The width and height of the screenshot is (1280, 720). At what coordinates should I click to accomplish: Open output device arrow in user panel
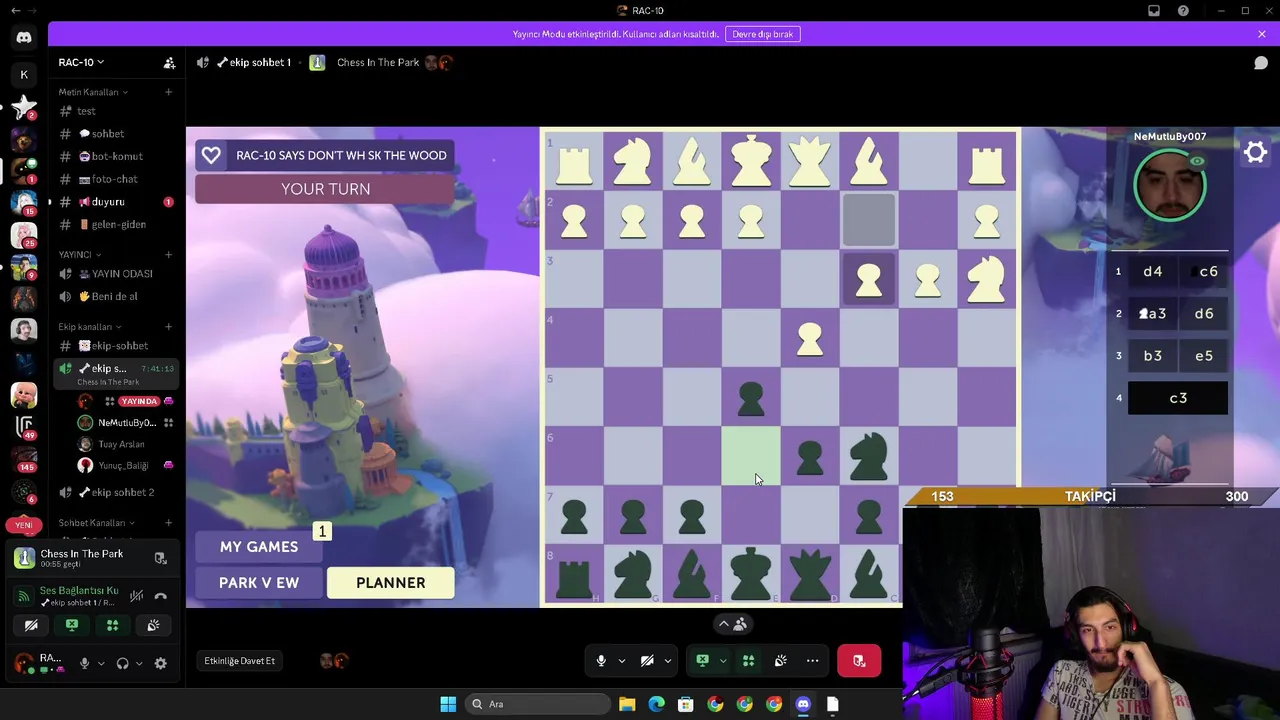138,663
